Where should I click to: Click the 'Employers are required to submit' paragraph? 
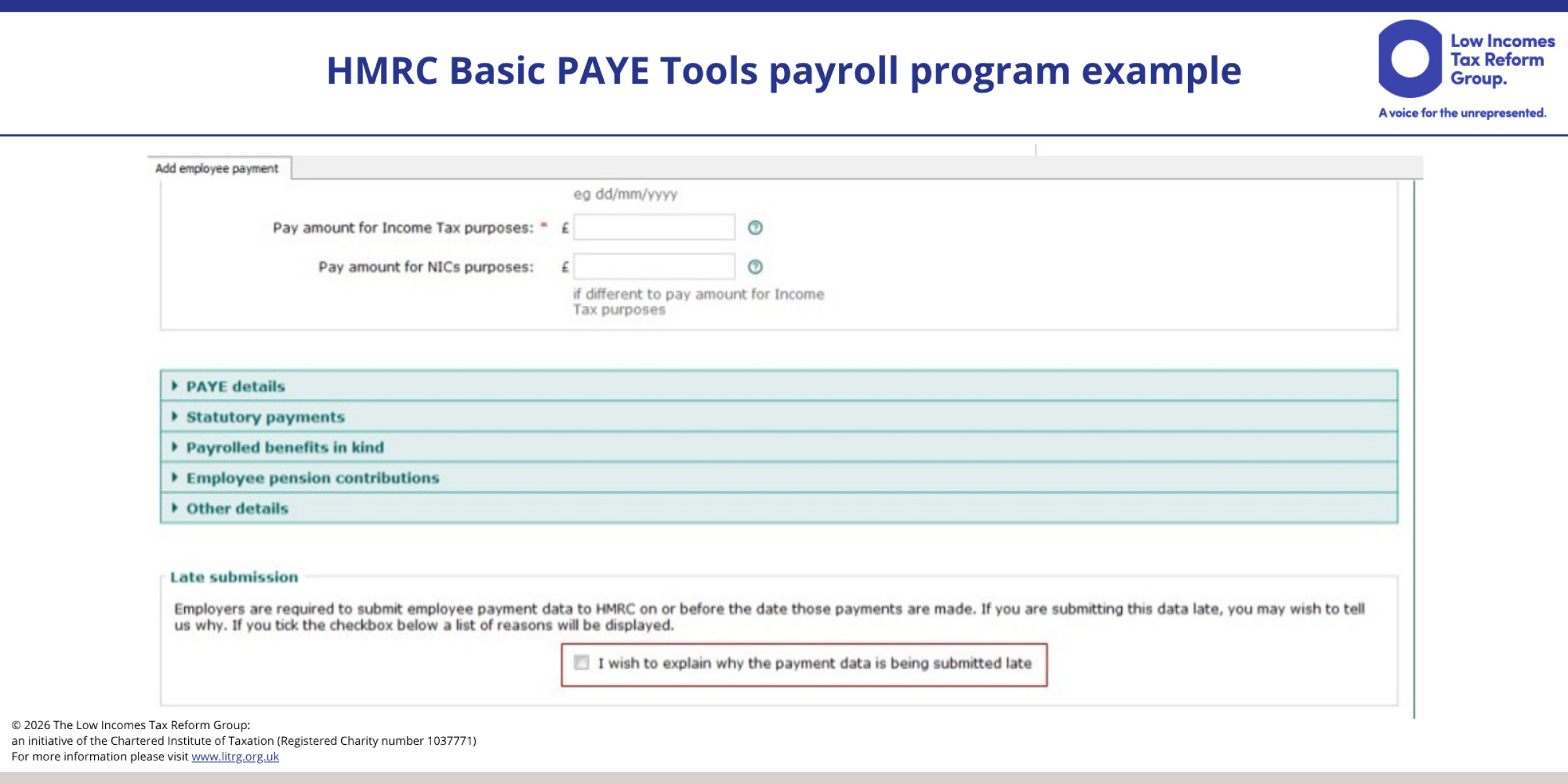tap(769, 617)
